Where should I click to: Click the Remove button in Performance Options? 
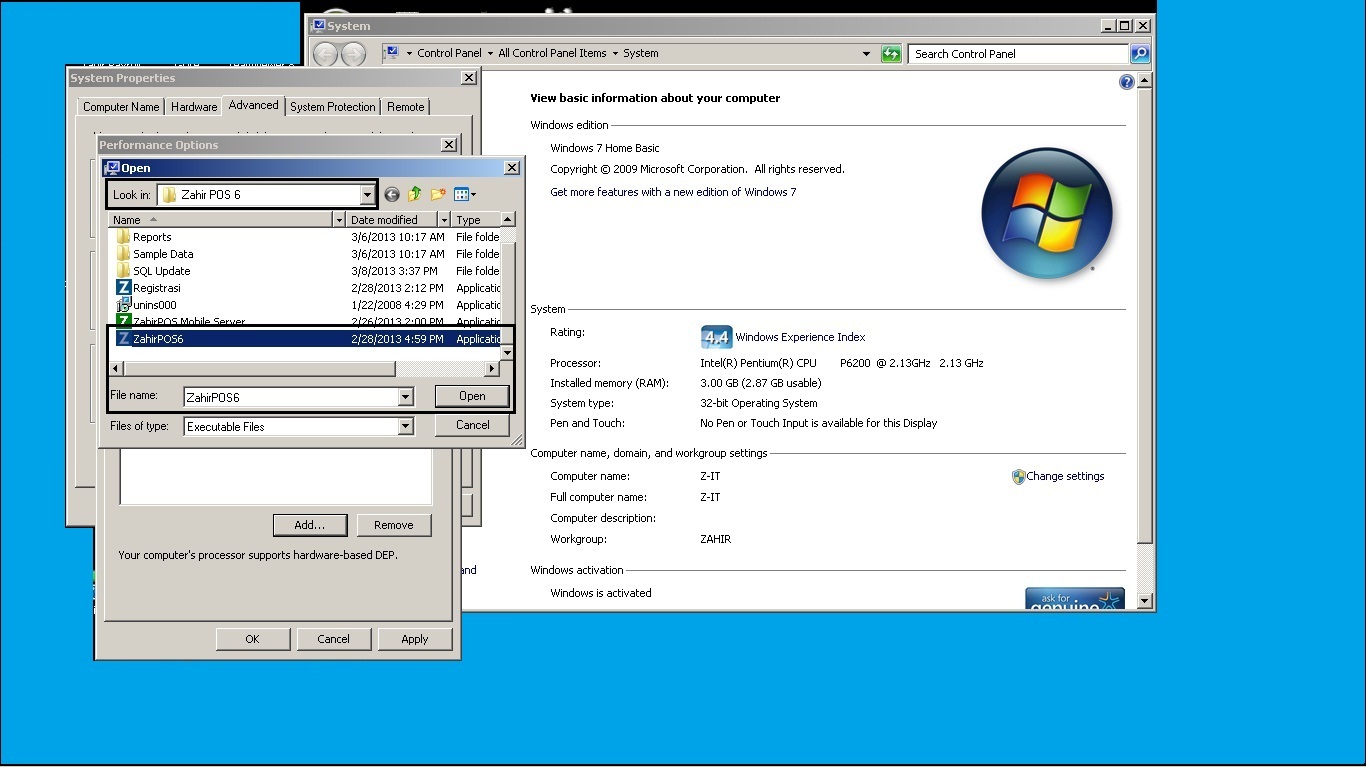point(393,525)
